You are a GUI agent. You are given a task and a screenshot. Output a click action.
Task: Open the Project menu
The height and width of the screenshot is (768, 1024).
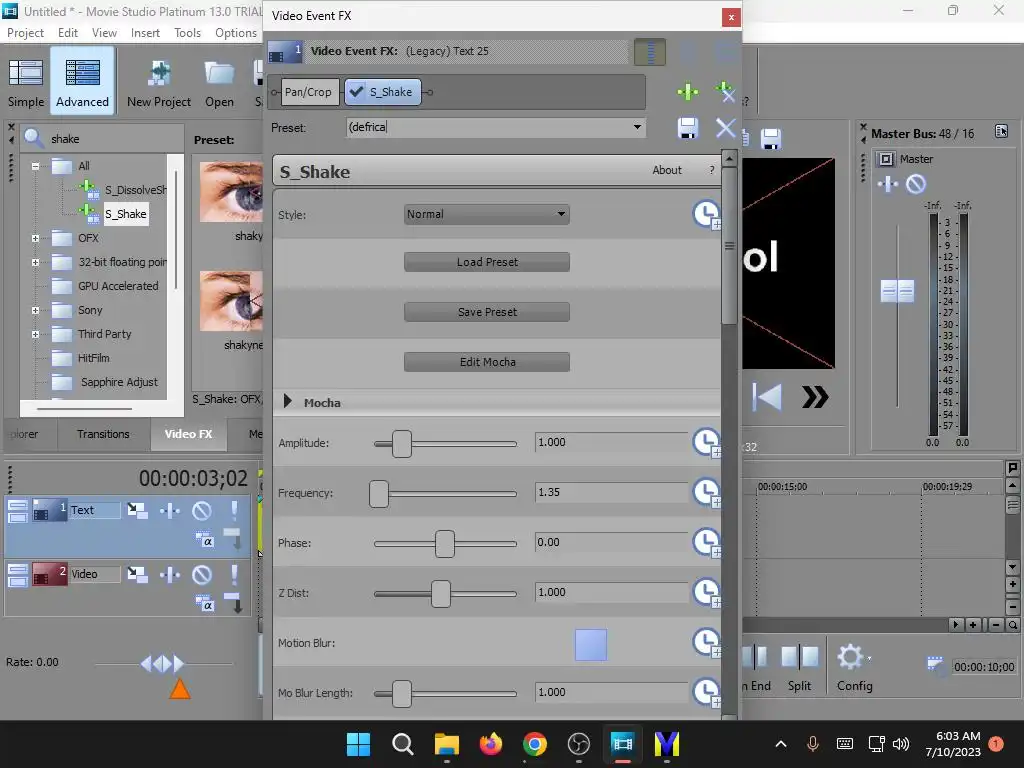click(x=25, y=33)
